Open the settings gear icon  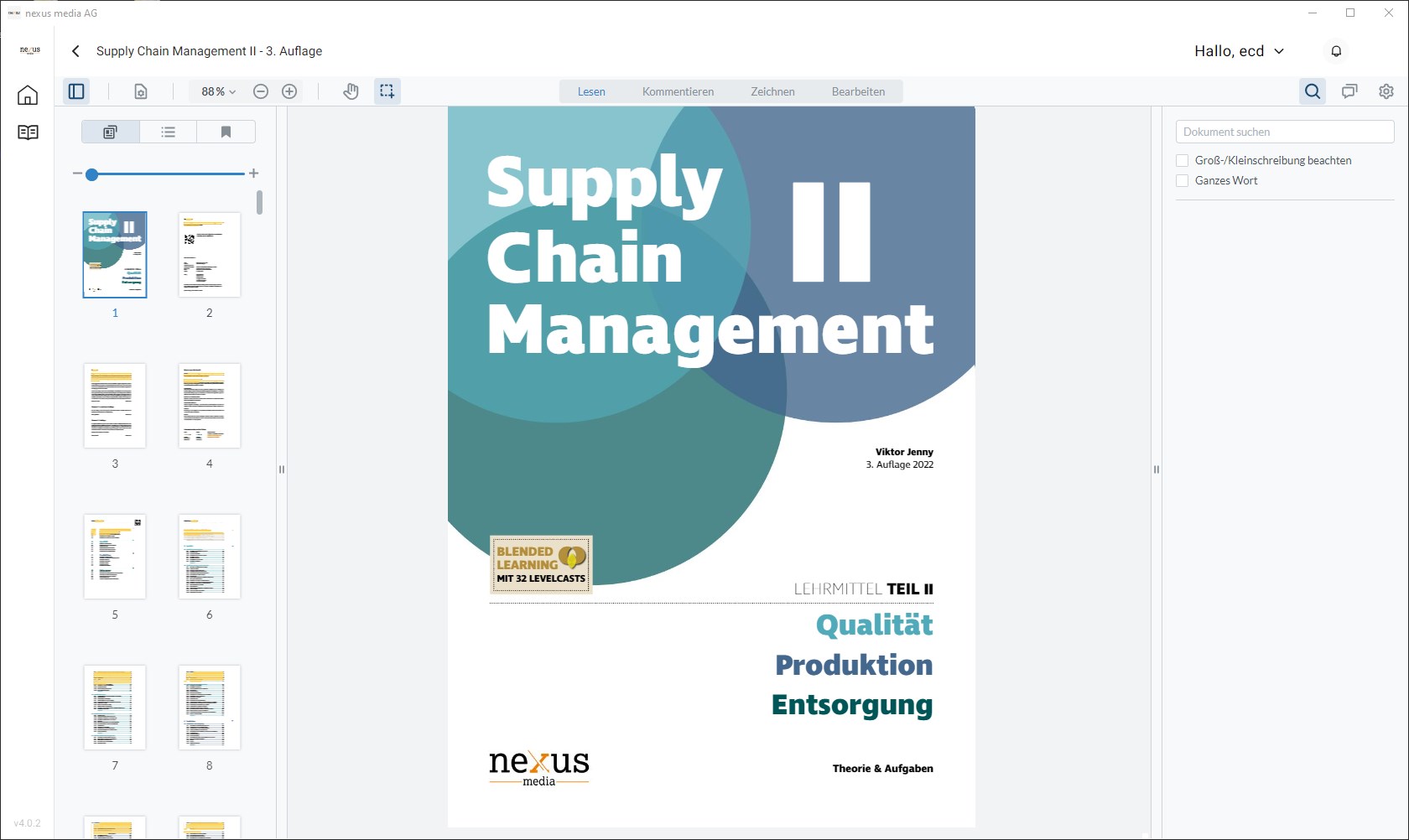(x=1386, y=91)
